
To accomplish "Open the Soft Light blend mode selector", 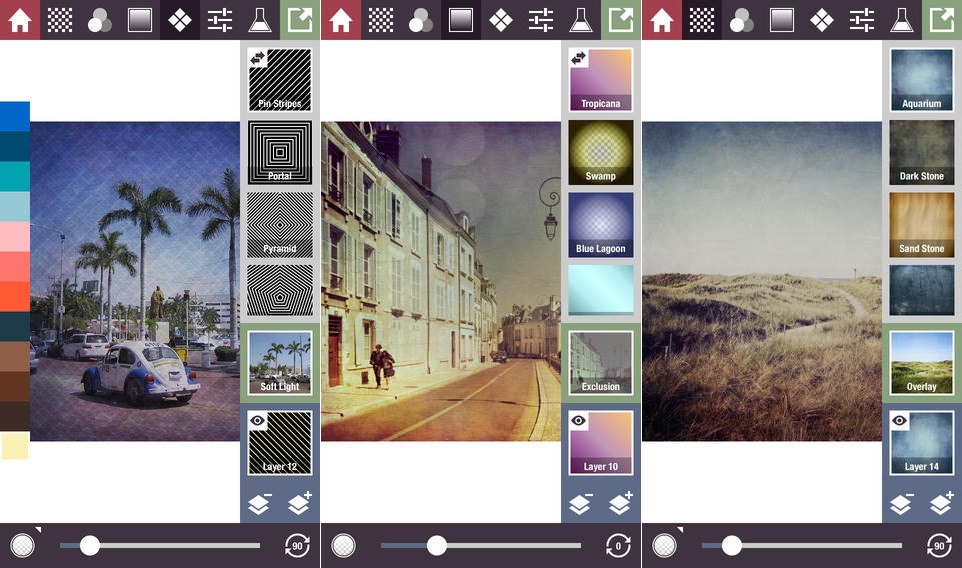I will (x=280, y=363).
